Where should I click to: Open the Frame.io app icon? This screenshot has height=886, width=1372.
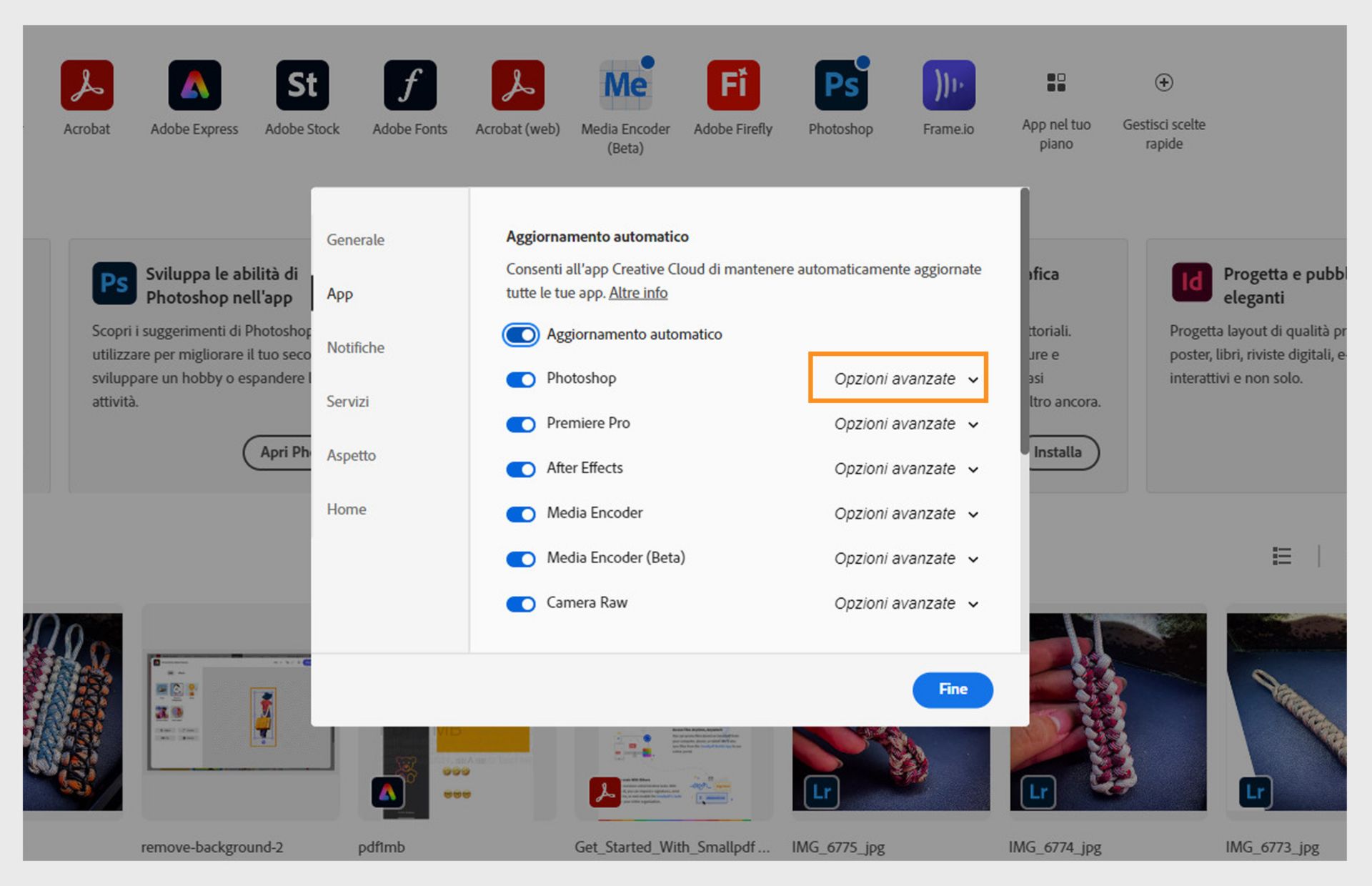[948, 86]
